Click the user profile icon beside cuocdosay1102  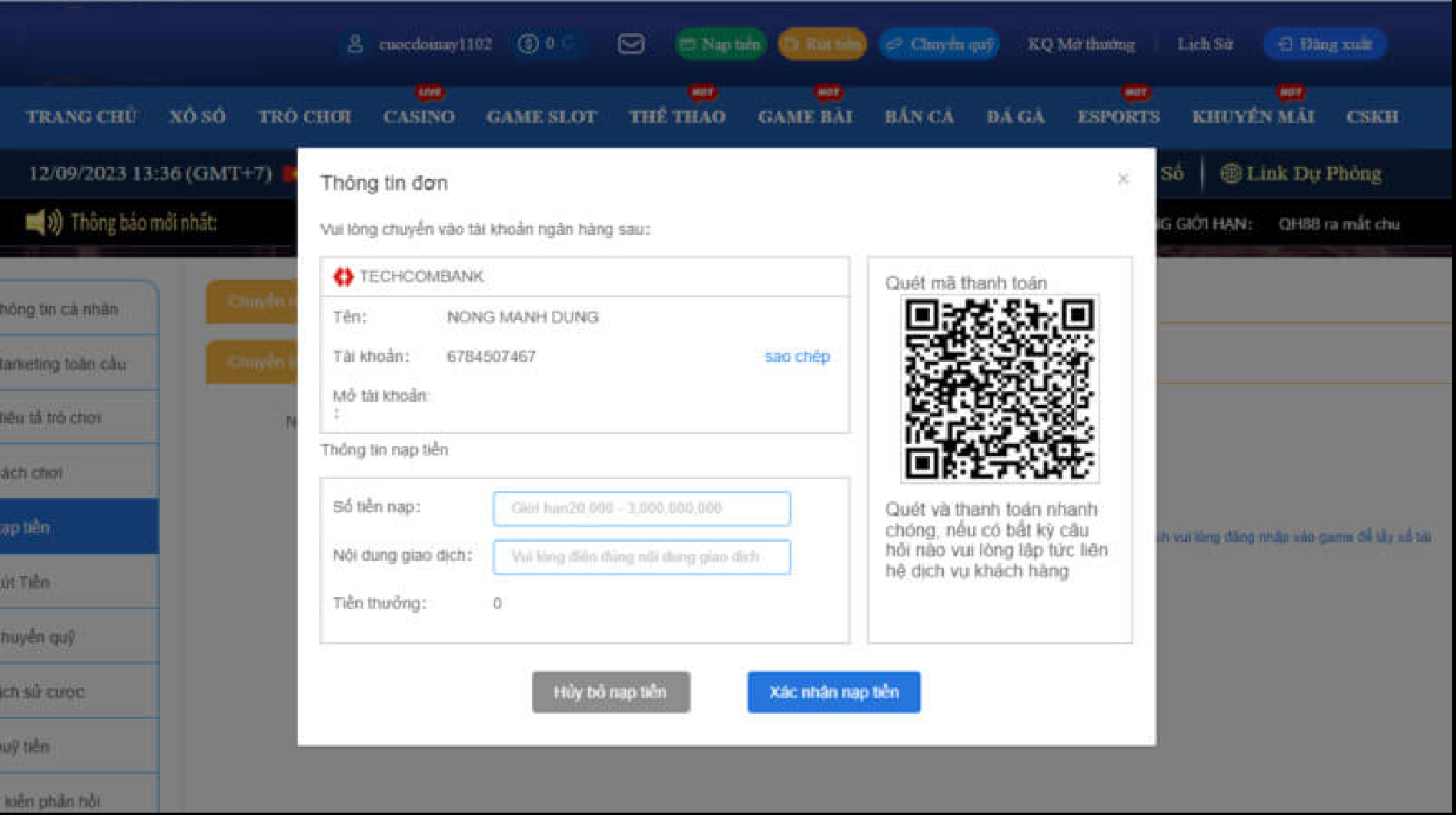(355, 44)
